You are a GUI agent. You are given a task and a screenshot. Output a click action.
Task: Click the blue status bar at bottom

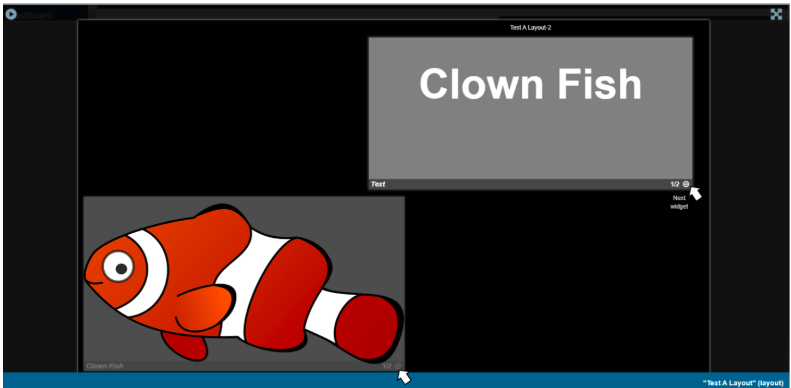pyautogui.click(x=396, y=380)
